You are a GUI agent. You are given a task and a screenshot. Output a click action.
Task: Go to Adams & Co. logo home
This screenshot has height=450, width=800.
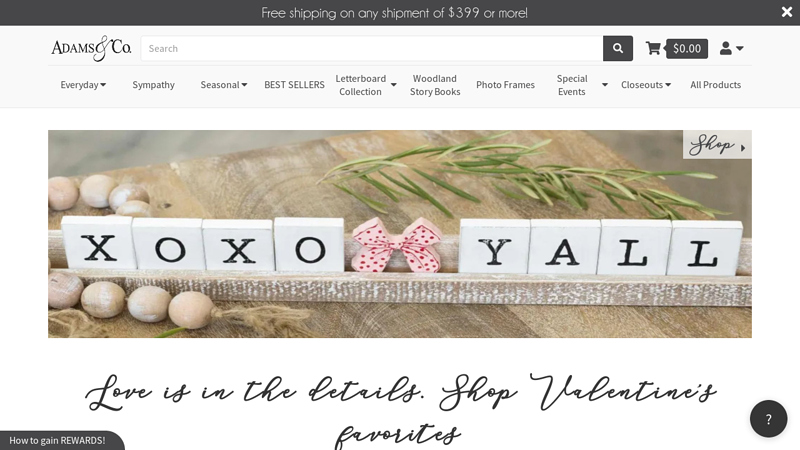(91, 48)
